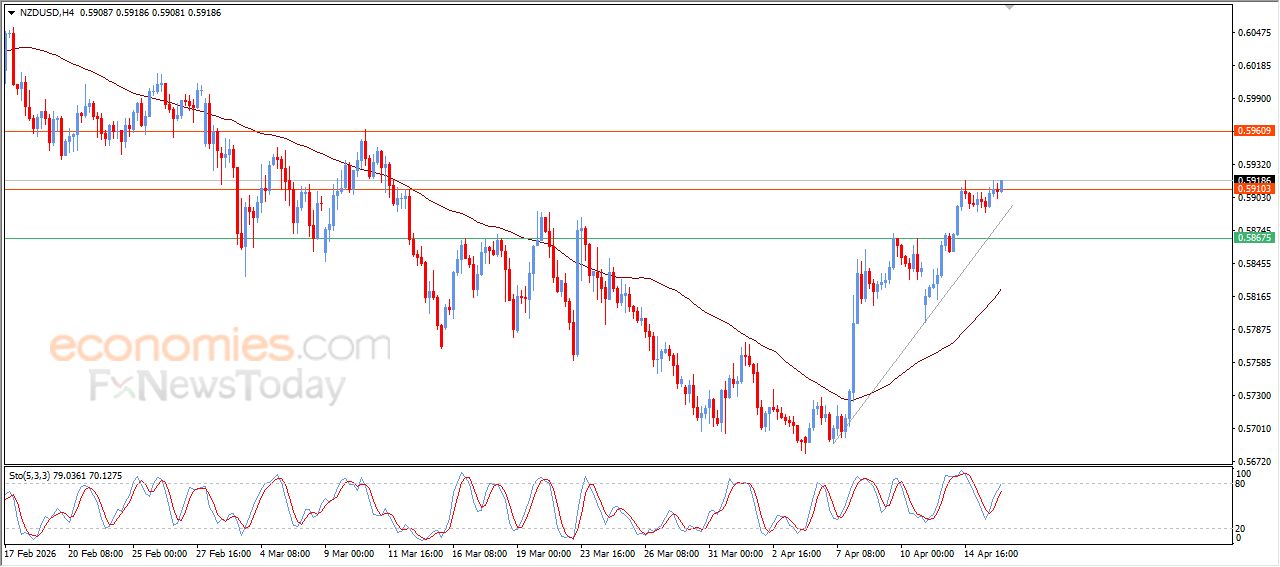1280x567 pixels.
Task: Click the FxNewsToday watermark text
Action: tap(218, 386)
